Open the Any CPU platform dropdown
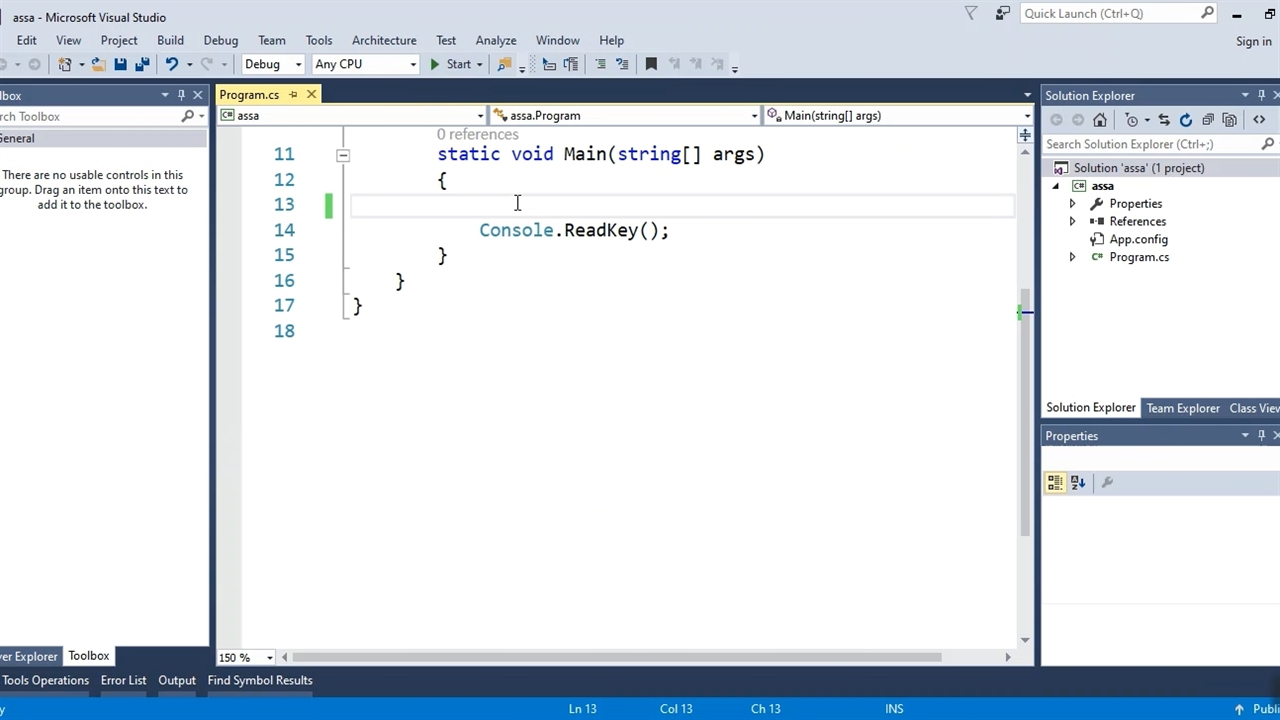1280x720 pixels. (365, 64)
